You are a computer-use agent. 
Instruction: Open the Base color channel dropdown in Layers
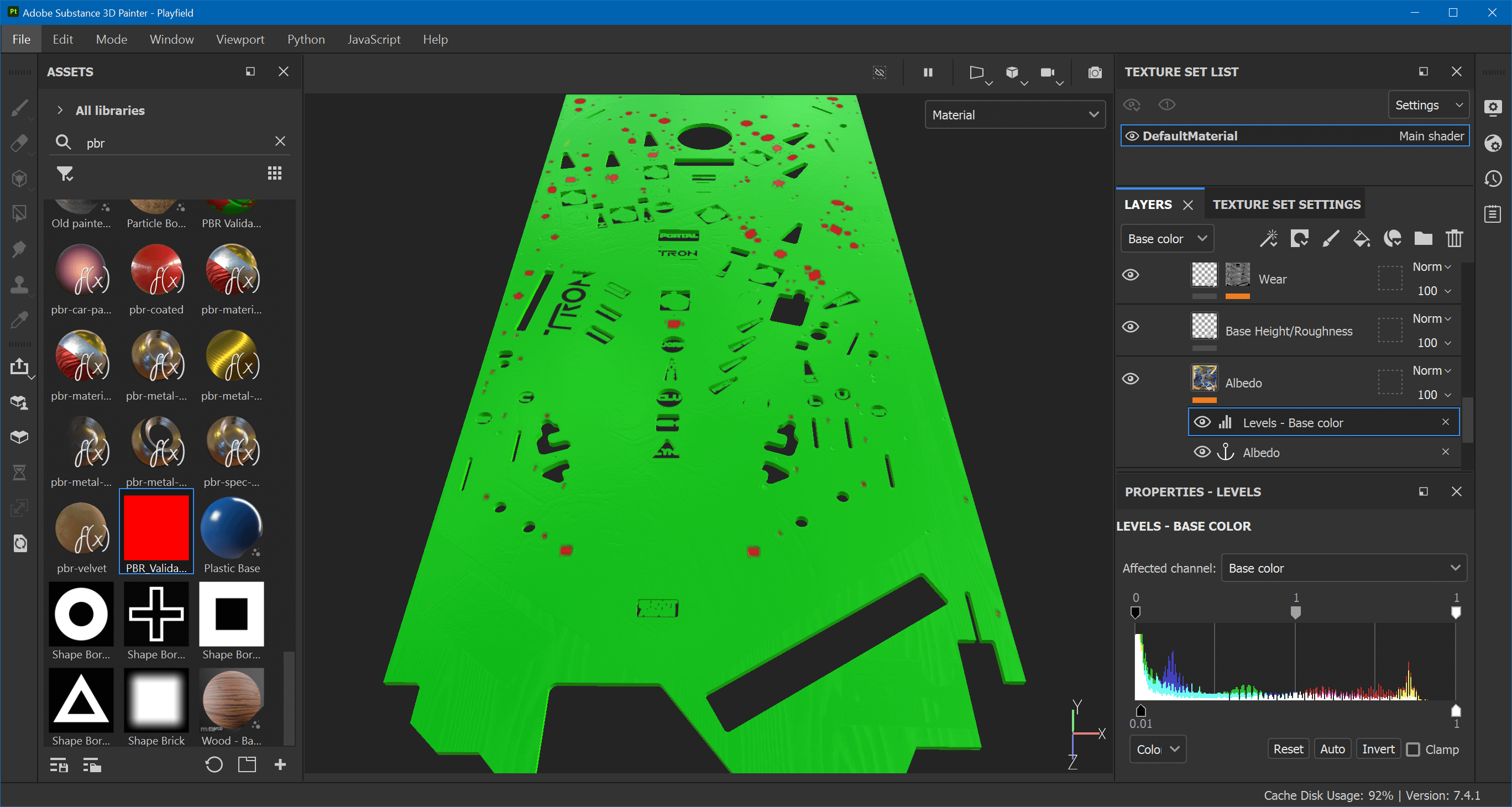point(1167,238)
